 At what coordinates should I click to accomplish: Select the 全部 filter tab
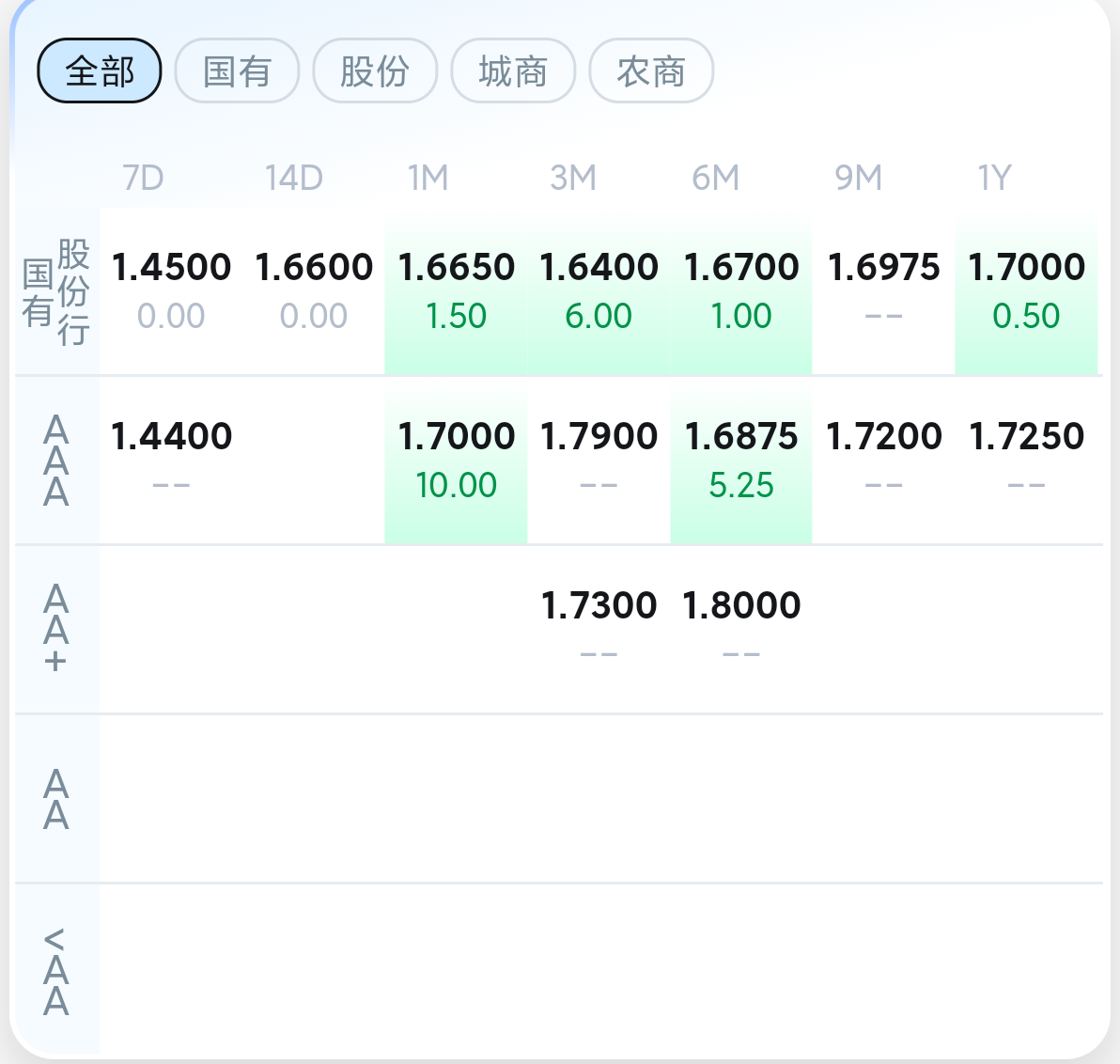pos(100,70)
